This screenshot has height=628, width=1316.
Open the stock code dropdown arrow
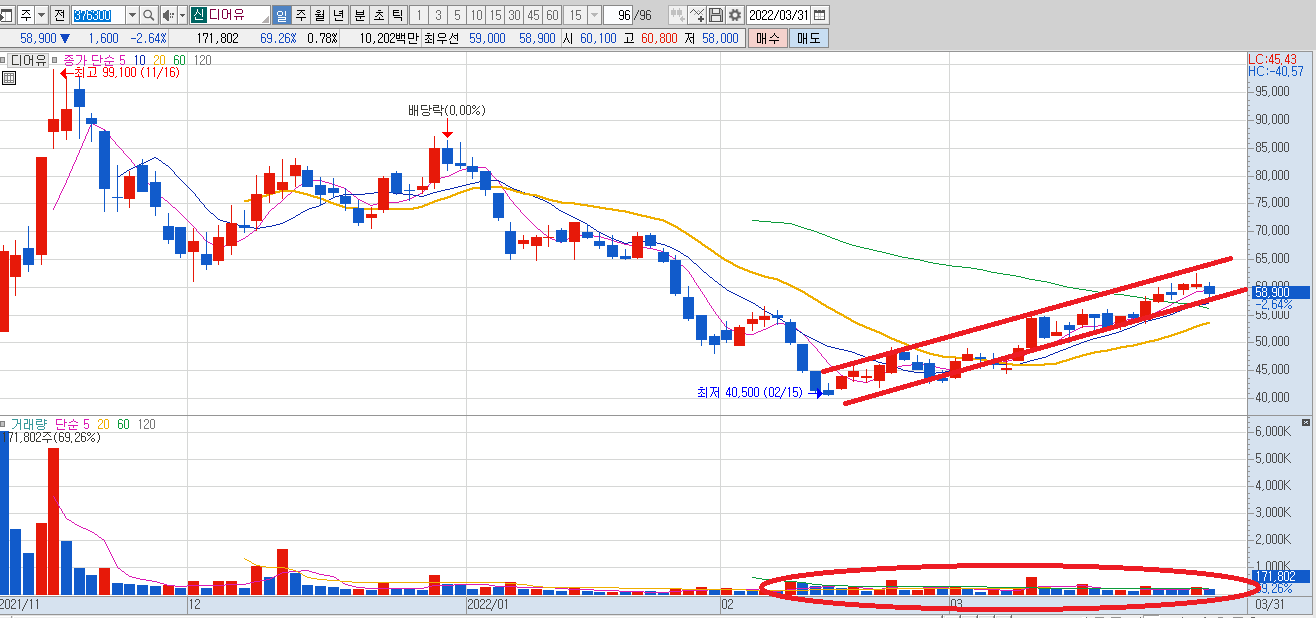132,15
